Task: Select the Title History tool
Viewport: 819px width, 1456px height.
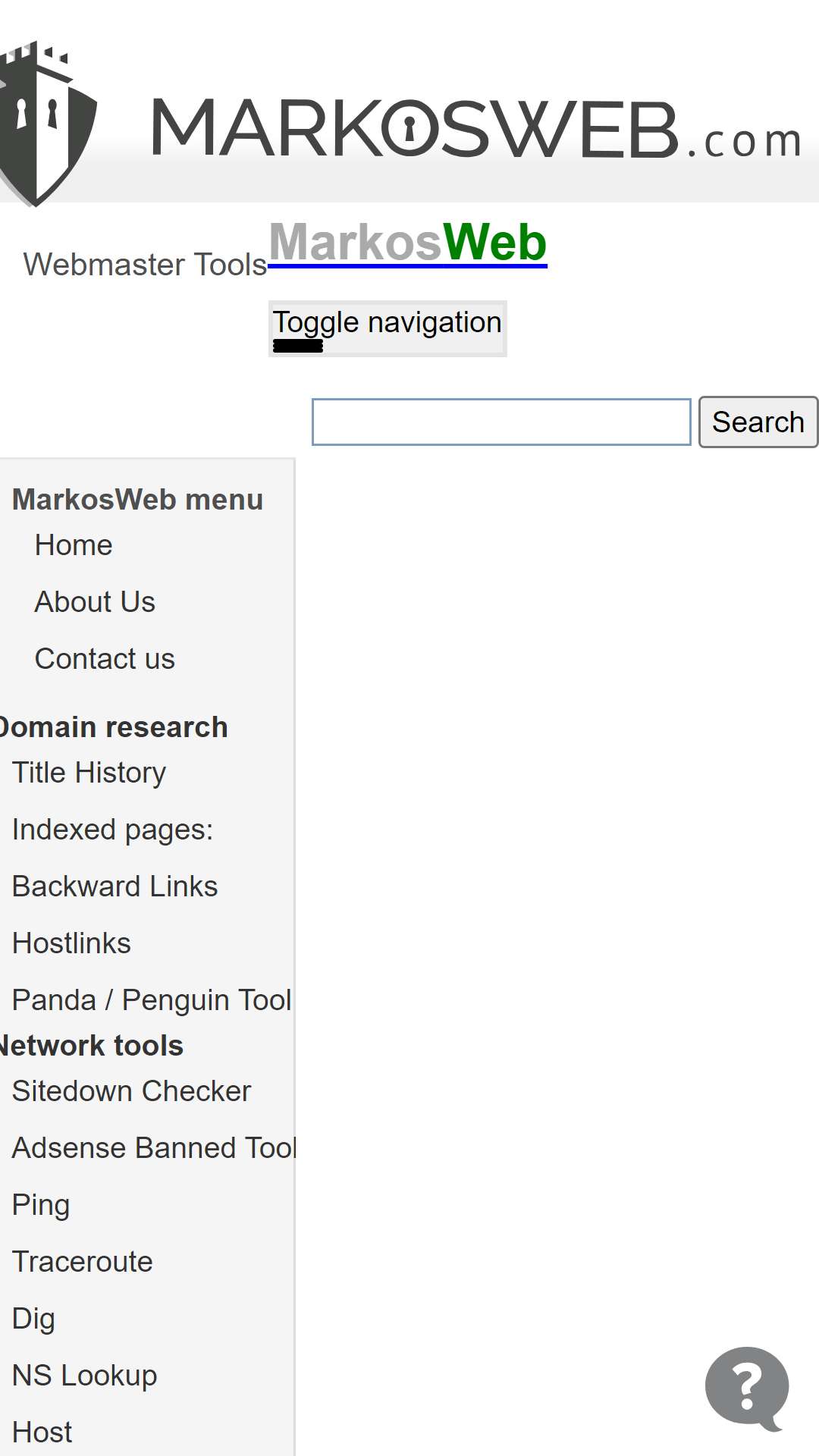Action: 89,773
